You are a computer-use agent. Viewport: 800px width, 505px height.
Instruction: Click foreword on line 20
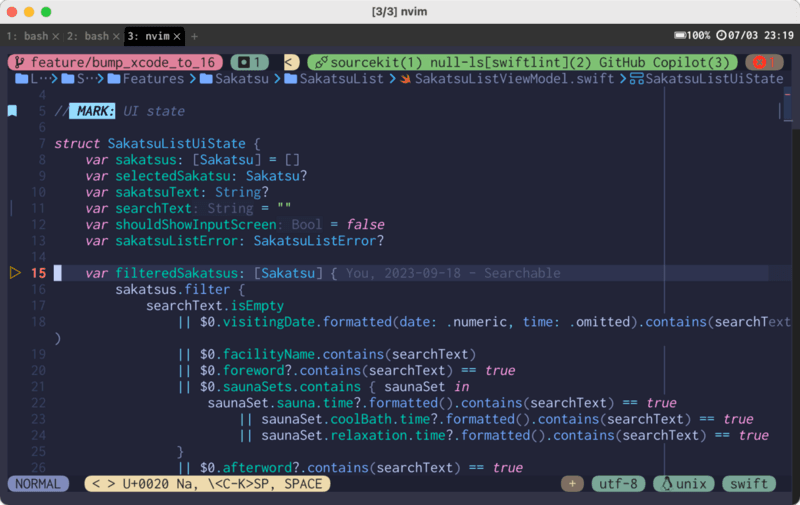[253, 370]
